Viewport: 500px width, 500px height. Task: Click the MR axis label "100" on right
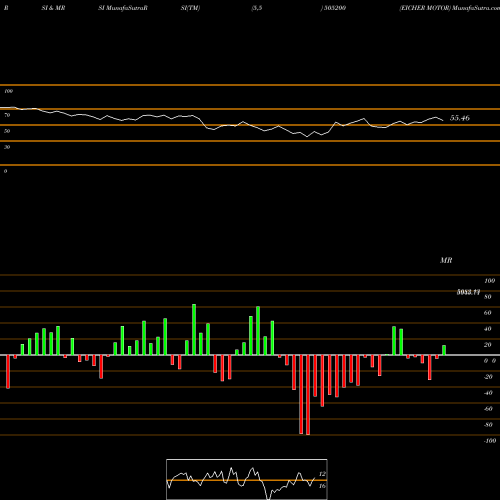[x=490, y=281]
